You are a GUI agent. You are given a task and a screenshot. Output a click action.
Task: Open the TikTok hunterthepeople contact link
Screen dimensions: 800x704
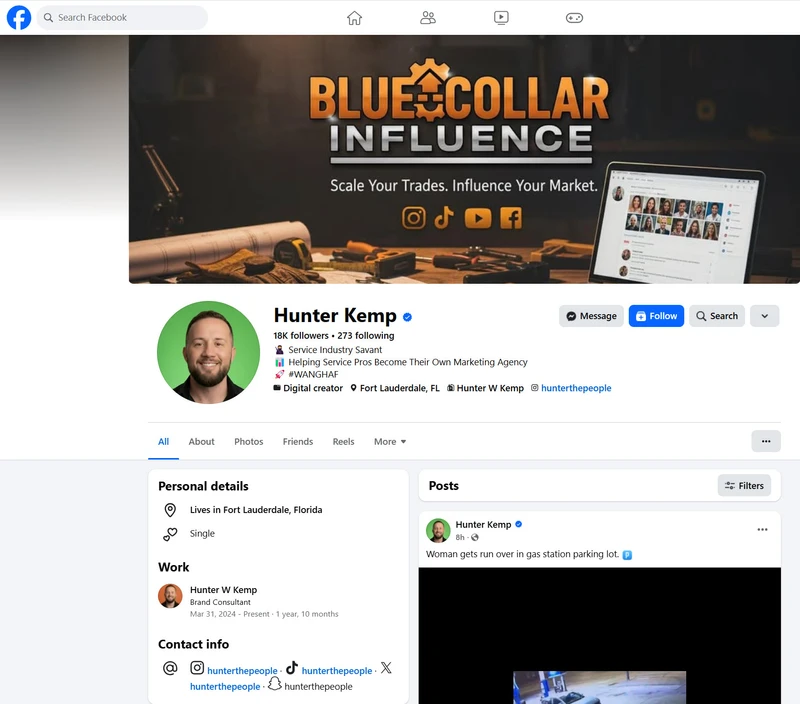click(337, 671)
